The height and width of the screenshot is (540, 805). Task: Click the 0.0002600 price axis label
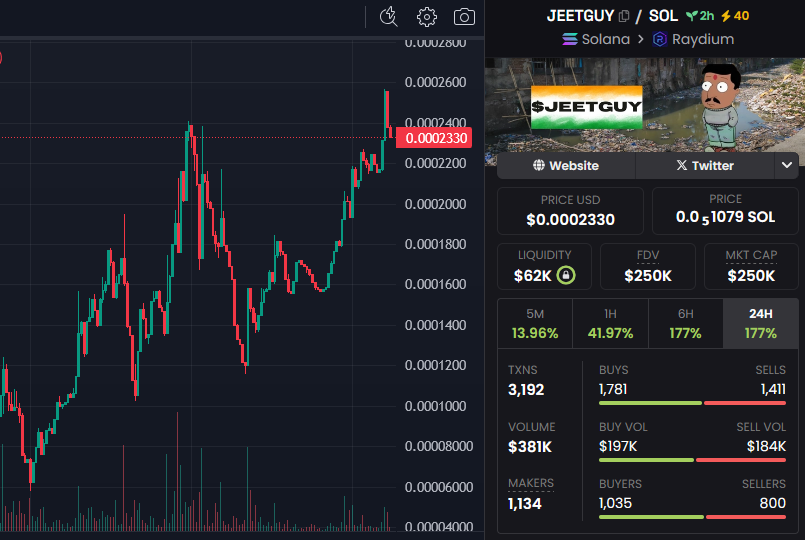(435, 82)
